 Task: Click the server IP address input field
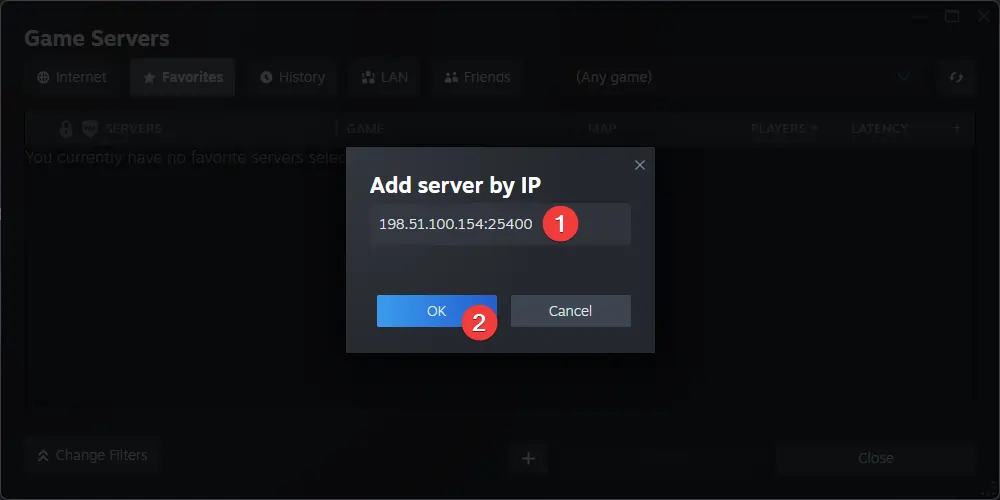(x=500, y=224)
